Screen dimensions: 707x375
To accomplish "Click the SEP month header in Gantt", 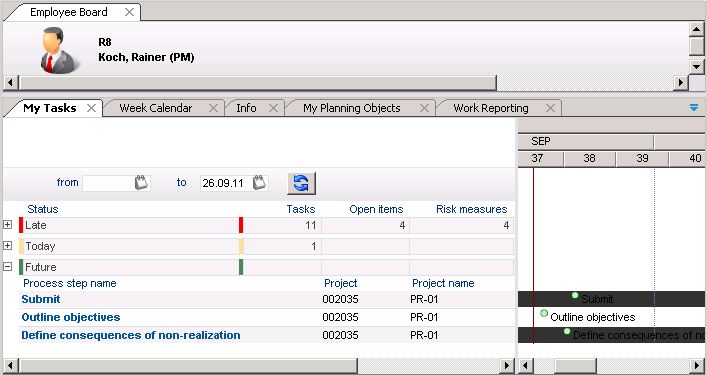I will [586, 142].
